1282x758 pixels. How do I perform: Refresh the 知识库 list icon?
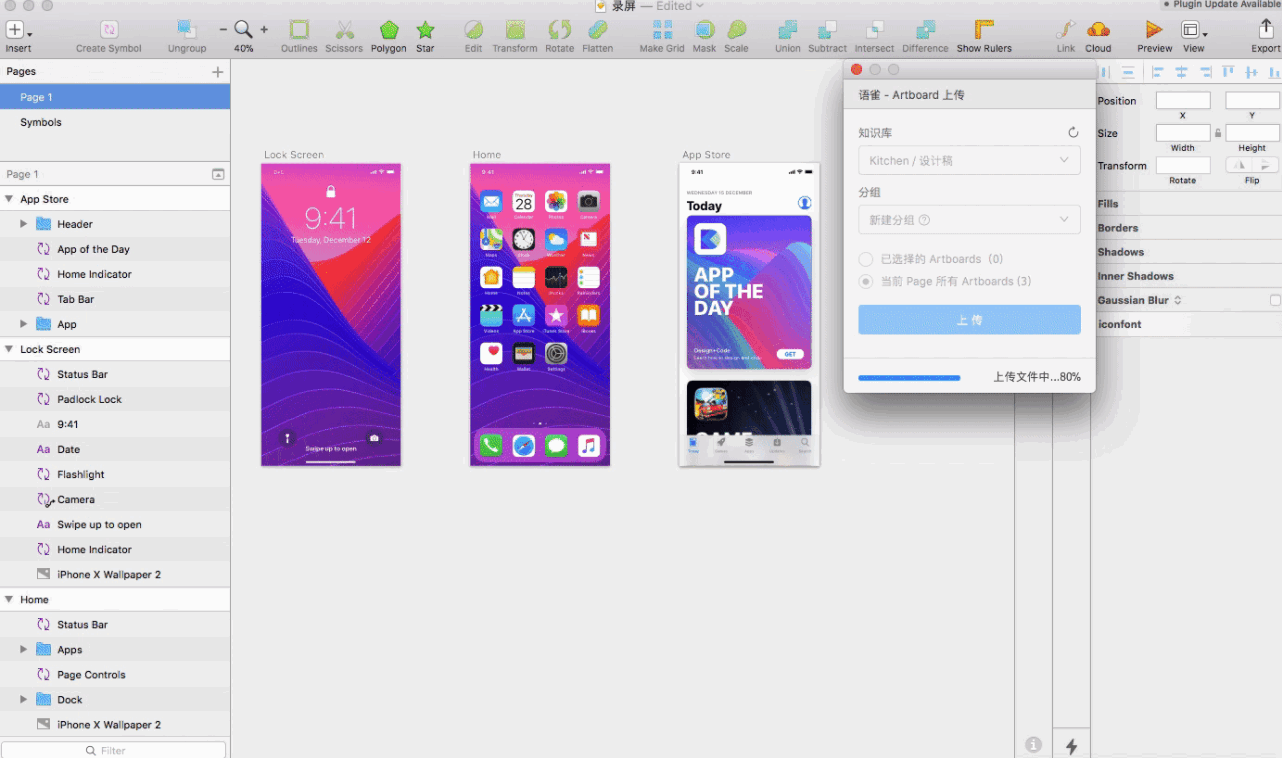click(x=1073, y=132)
